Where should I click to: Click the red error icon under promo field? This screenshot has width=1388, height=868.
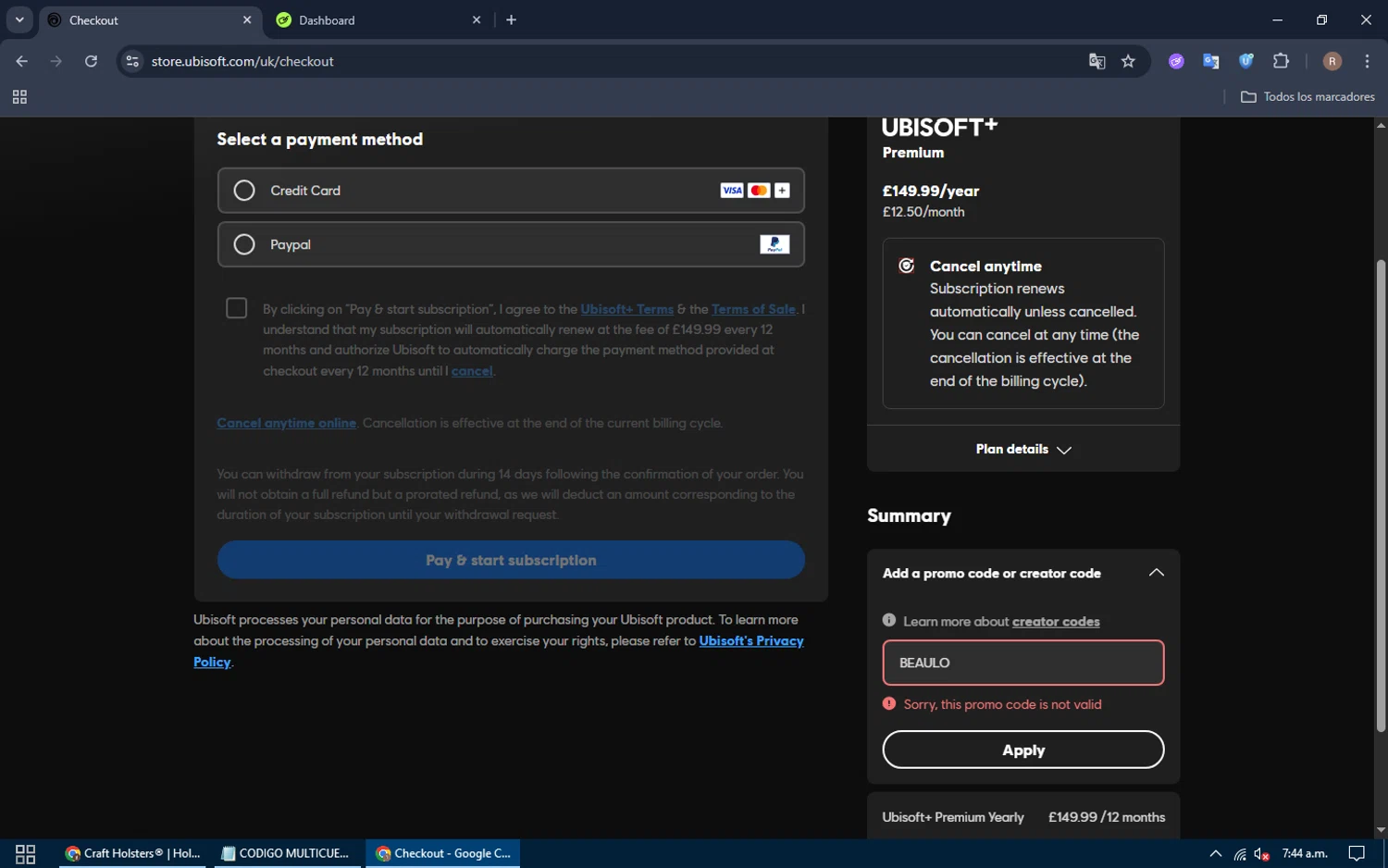[x=889, y=703]
